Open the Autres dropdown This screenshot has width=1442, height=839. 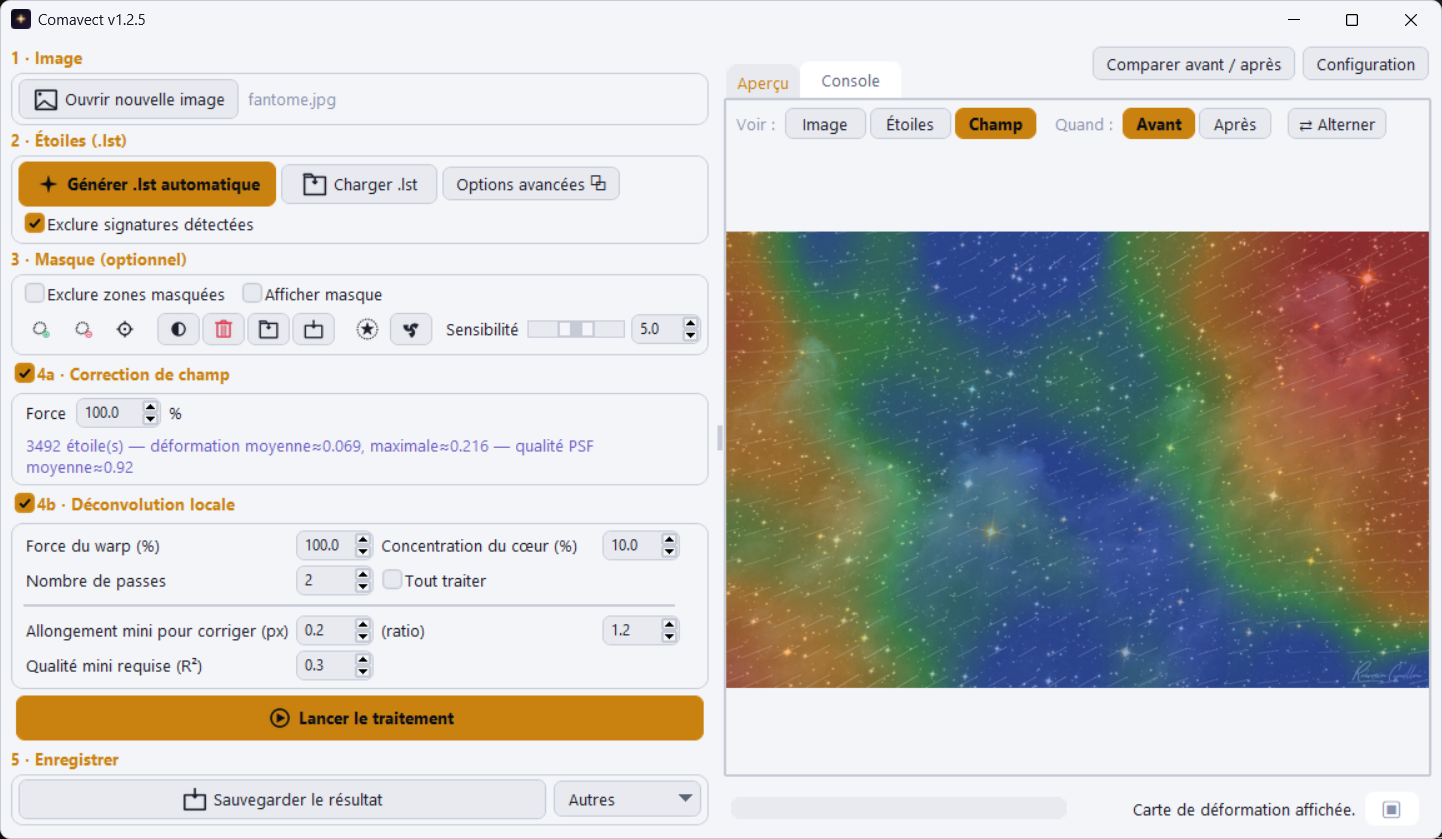(x=628, y=799)
